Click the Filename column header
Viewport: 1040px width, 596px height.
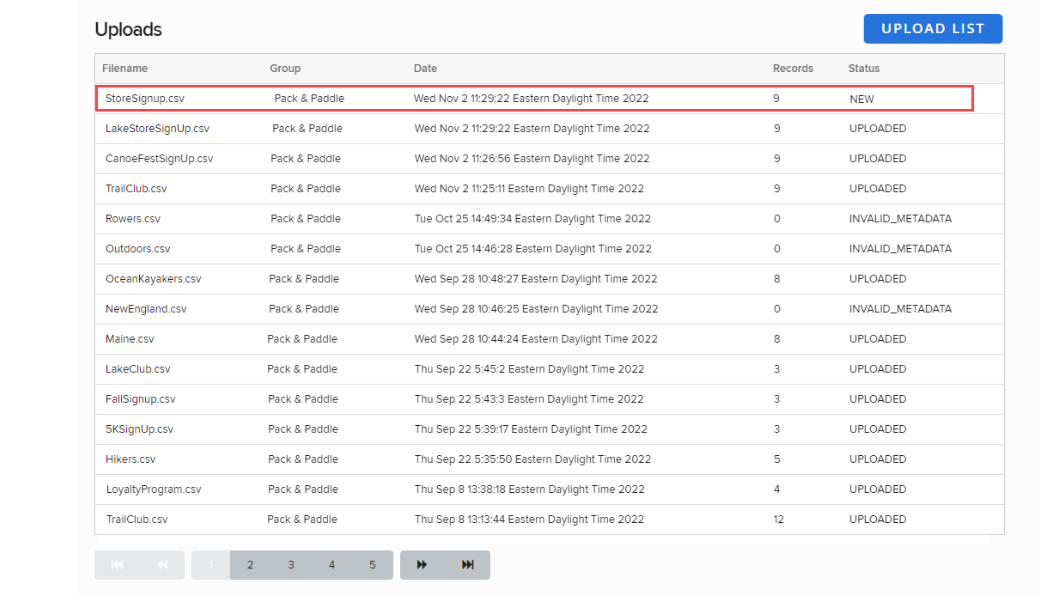pyautogui.click(x=125, y=68)
